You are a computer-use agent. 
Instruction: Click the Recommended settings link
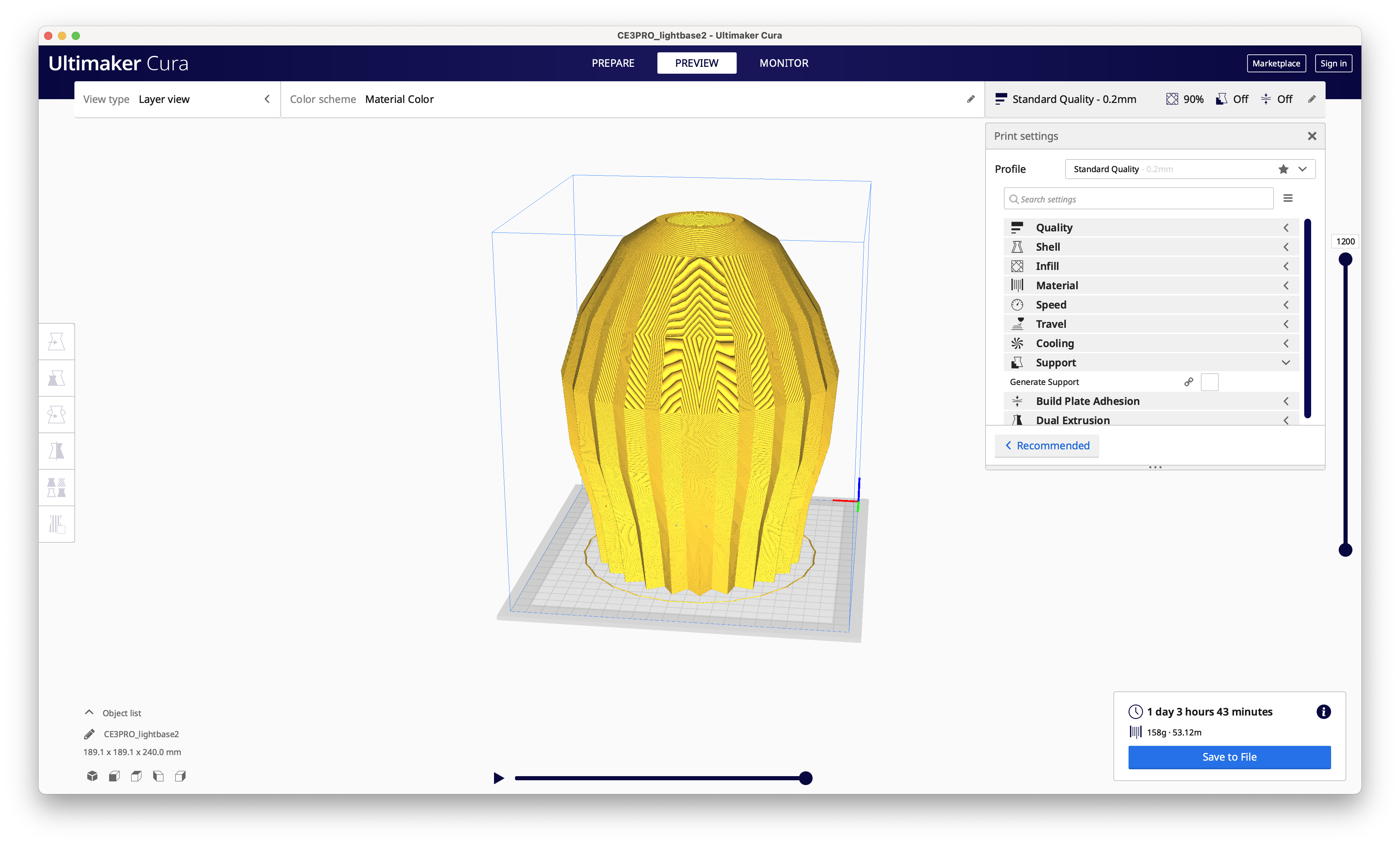1047,445
